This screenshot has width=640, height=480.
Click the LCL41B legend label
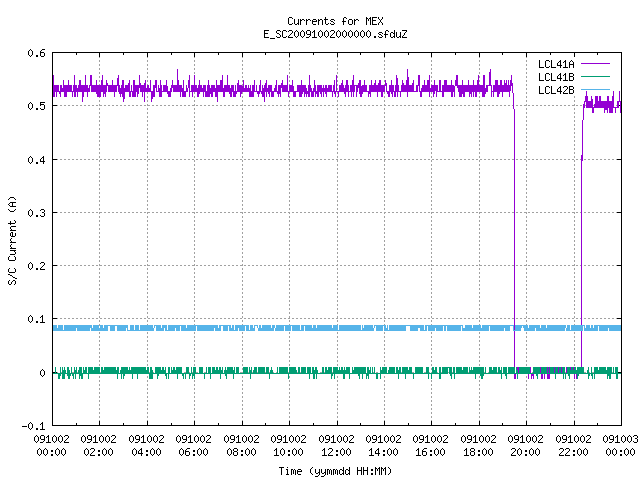(556, 77)
